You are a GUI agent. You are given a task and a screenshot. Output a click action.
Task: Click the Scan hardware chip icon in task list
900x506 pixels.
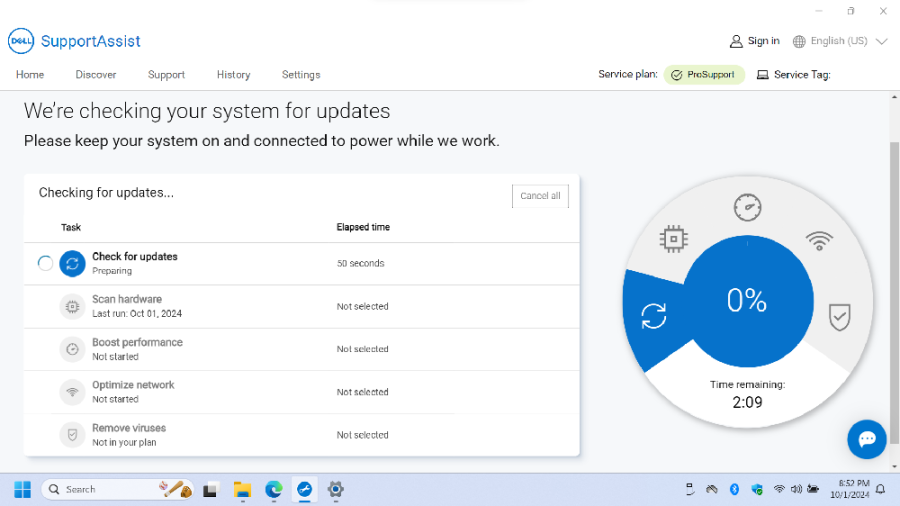(72, 306)
